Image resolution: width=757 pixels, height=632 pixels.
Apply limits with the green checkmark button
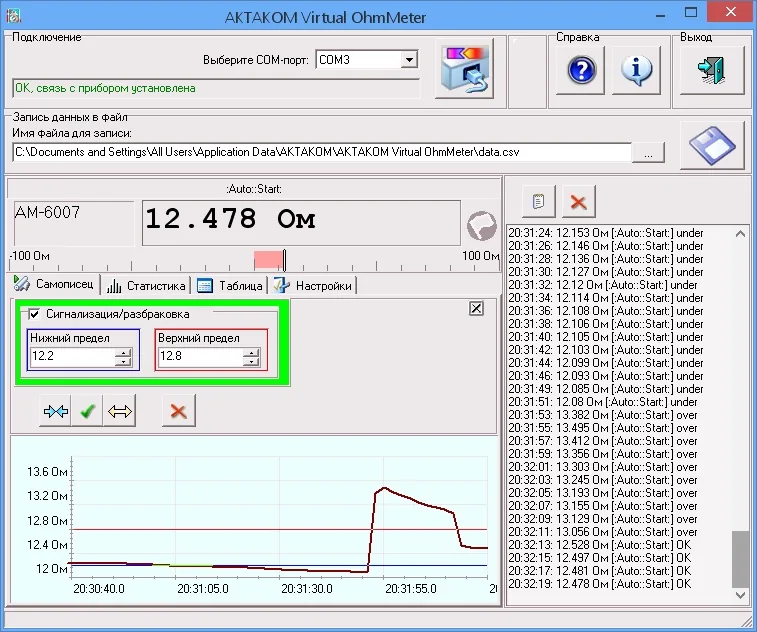pos(87,411)
